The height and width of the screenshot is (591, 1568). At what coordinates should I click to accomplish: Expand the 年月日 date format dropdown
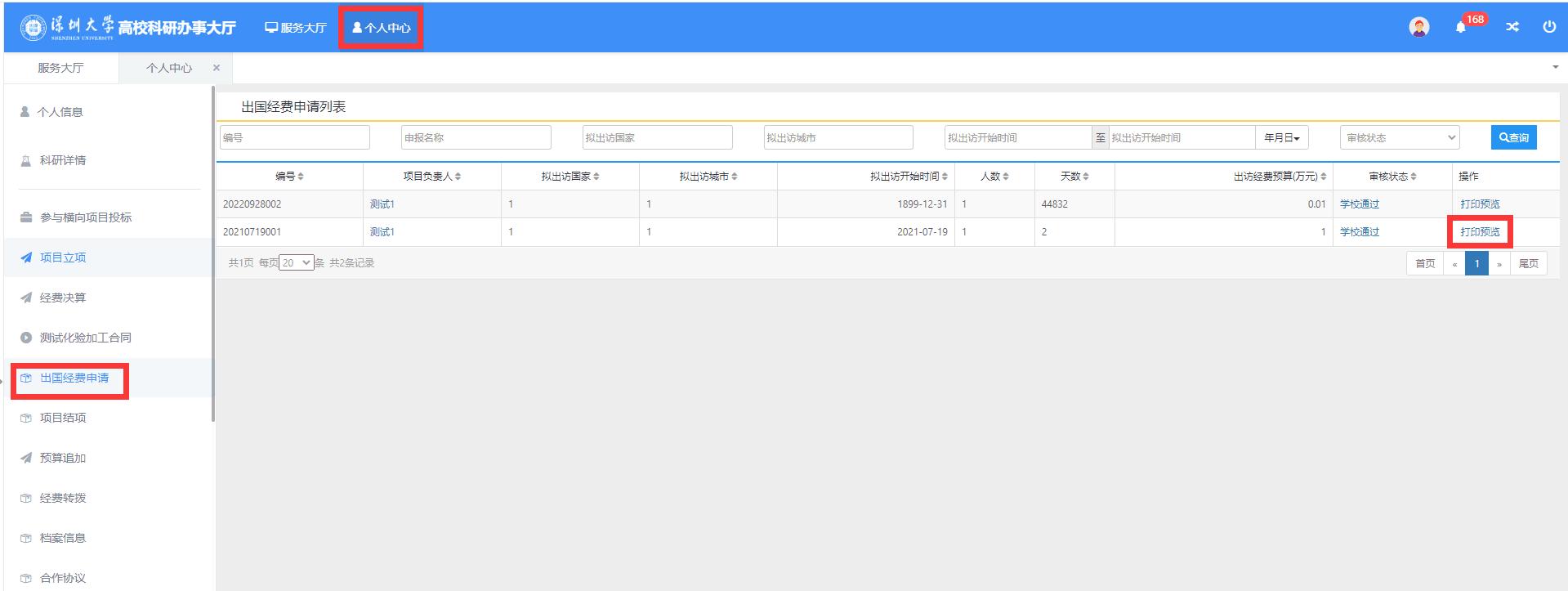[1281, 138]
